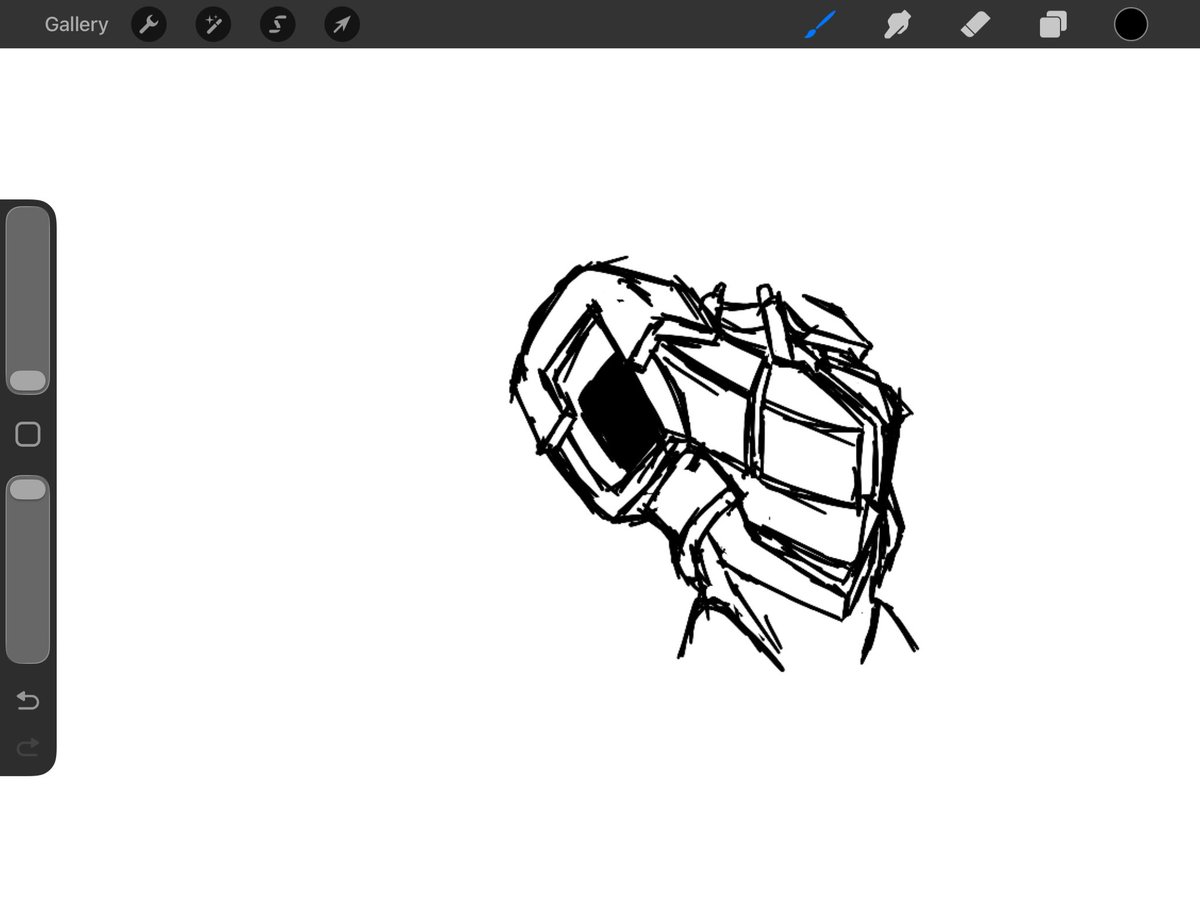
Task: Open the Layers panel
Action: [1053, 24]
